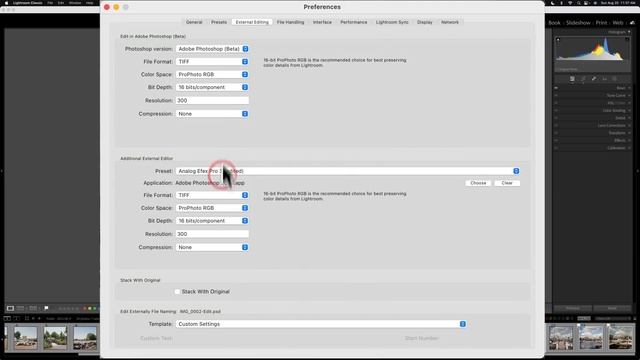The image size is (640, 360).
Task: Toggle the Color Grading panel switch
Action: [x=556, y=110]
